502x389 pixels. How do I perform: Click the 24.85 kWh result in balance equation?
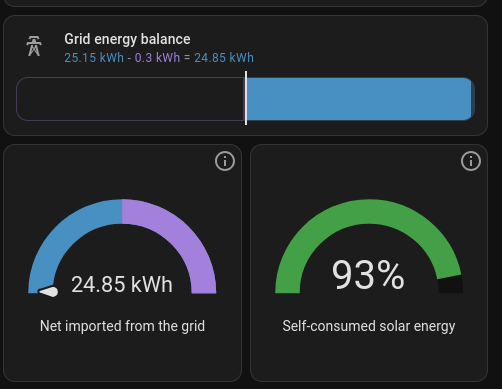[x=224, y=58]
